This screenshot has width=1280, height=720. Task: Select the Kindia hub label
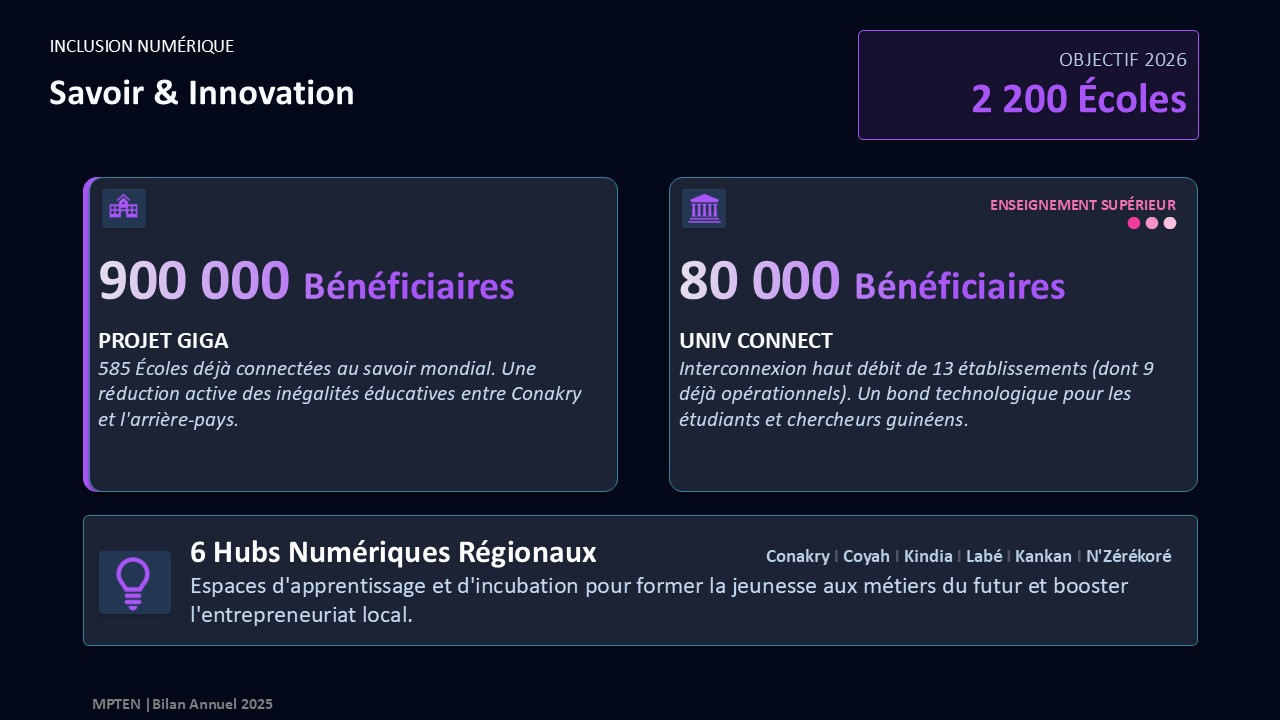pos(928,556)
